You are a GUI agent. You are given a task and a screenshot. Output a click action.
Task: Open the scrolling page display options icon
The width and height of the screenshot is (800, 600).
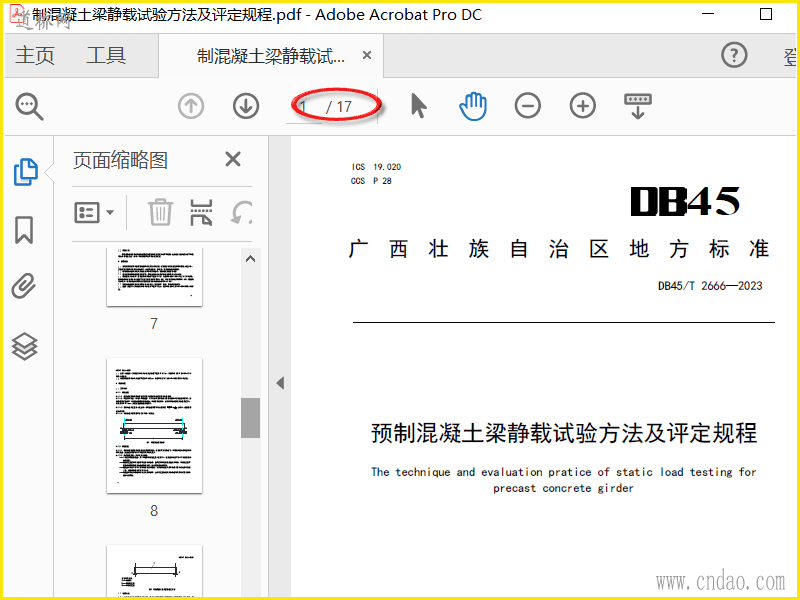638,106
